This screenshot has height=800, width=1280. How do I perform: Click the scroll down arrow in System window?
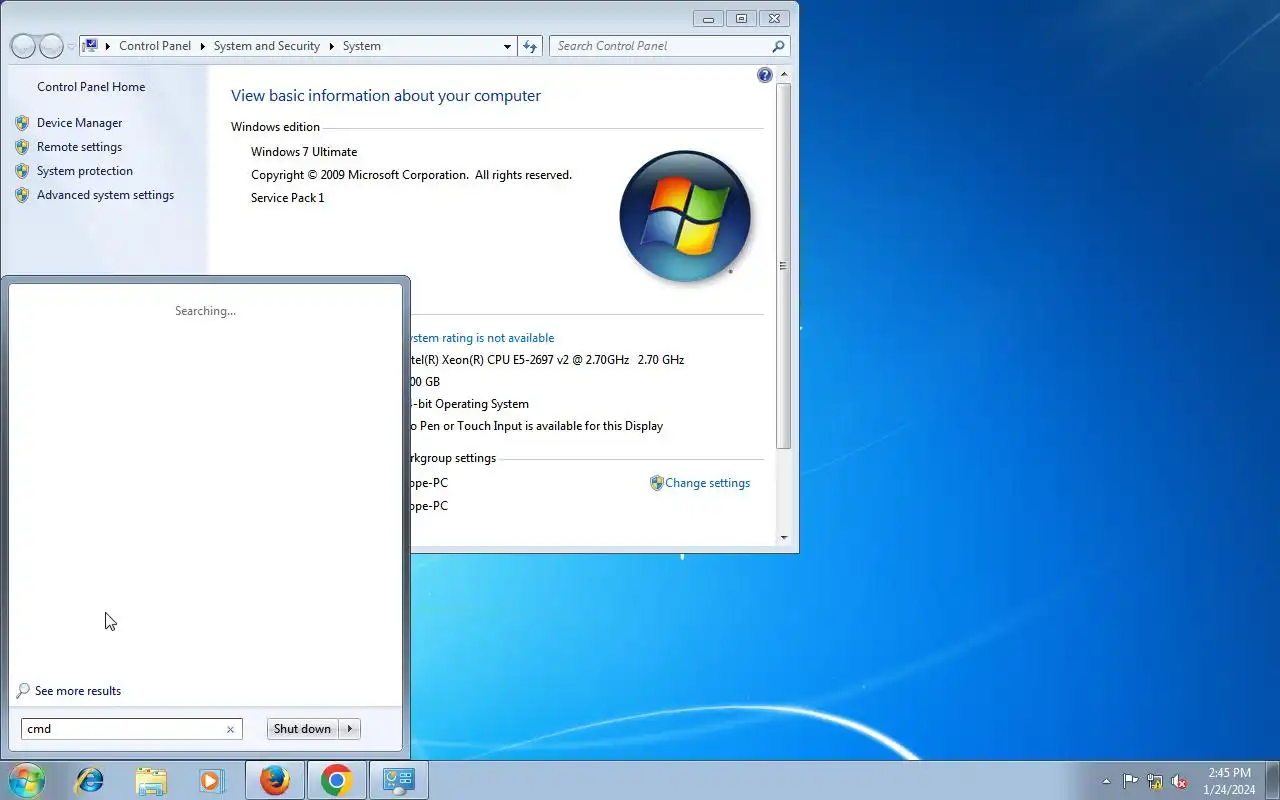point(784,537)
